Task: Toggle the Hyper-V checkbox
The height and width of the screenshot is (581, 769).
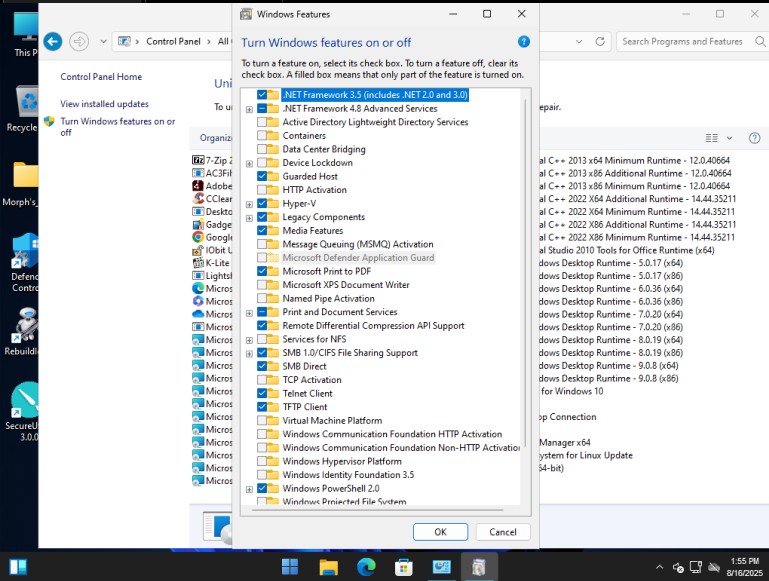Action: (x=262, y=203)
